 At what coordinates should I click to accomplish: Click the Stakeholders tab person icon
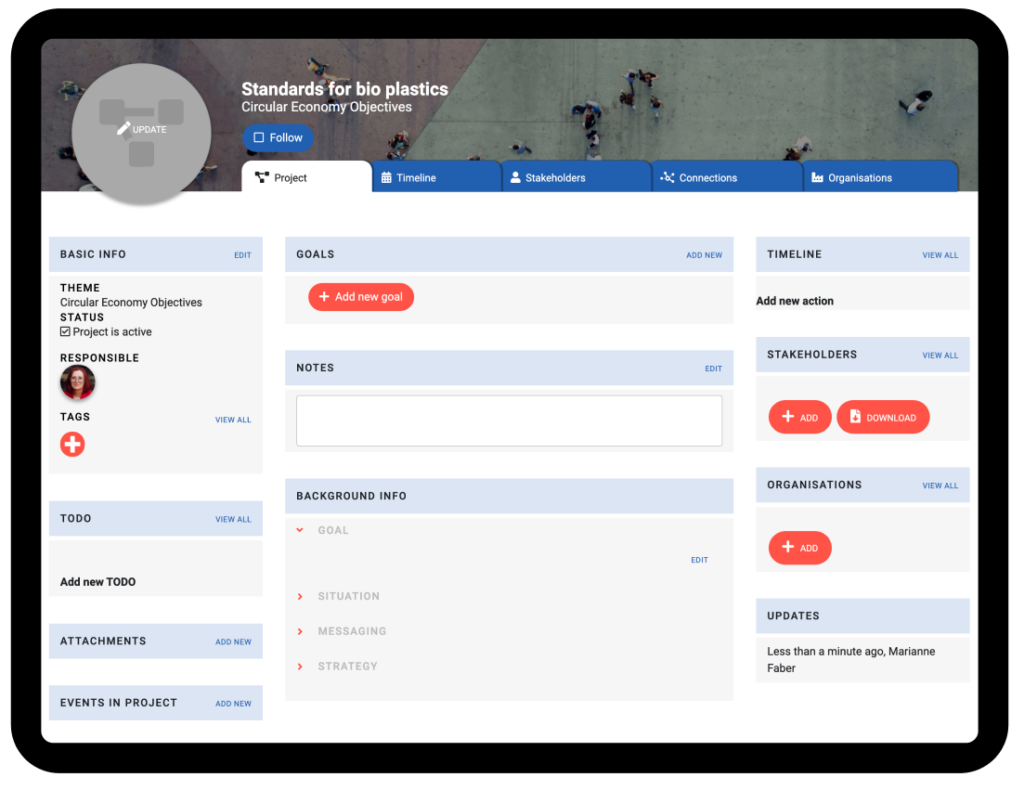(515, 178)
